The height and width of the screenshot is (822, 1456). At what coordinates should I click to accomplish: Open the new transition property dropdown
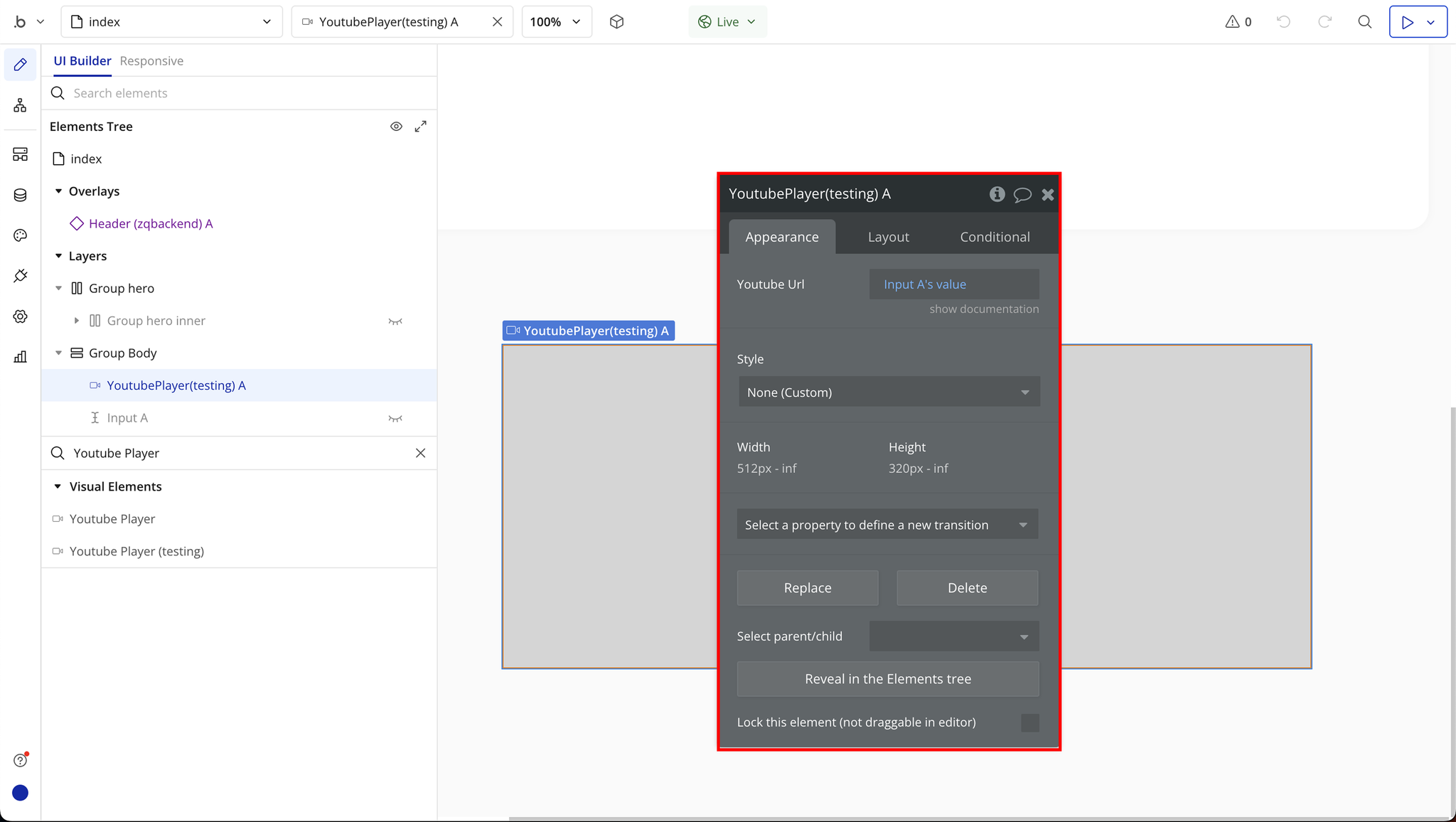pos(887,525)
